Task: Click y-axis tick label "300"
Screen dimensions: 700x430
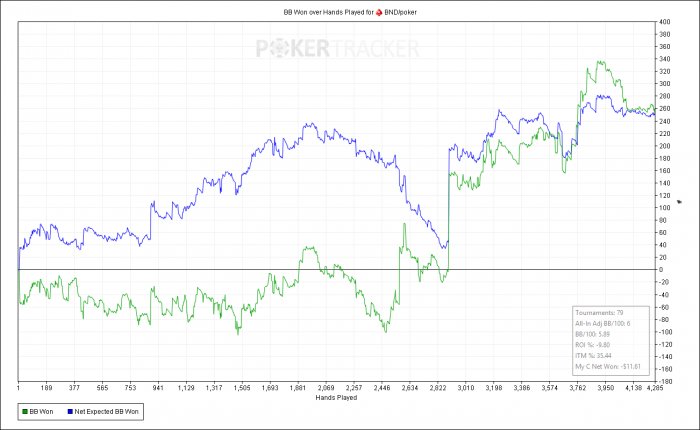Action: pos(665,84)
